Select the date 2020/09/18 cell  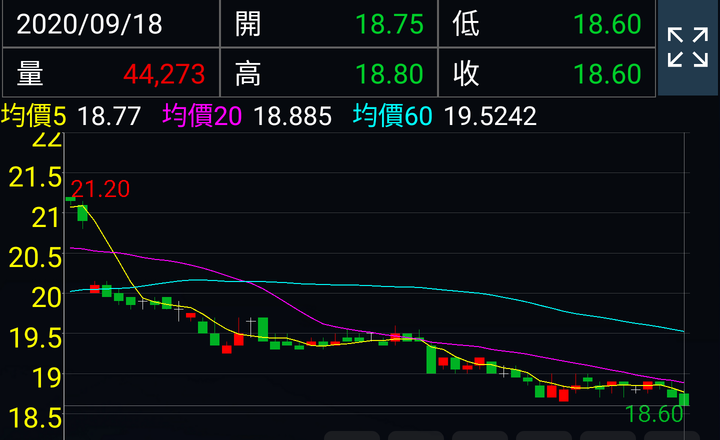coord(111,24)
